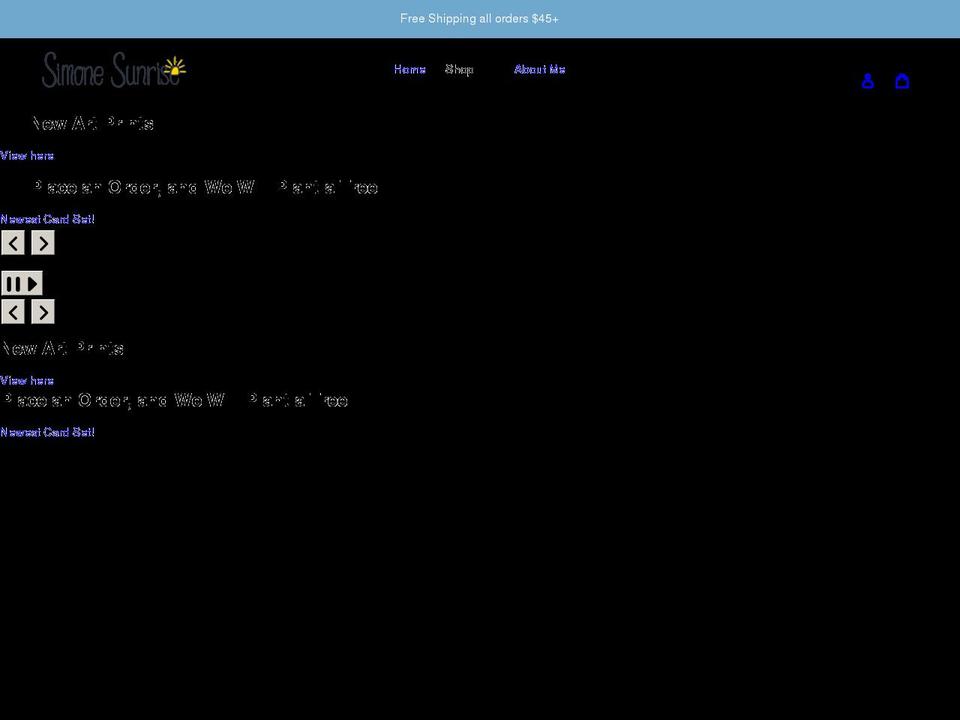Click the right arrow of the top carousel

[42, 242]
